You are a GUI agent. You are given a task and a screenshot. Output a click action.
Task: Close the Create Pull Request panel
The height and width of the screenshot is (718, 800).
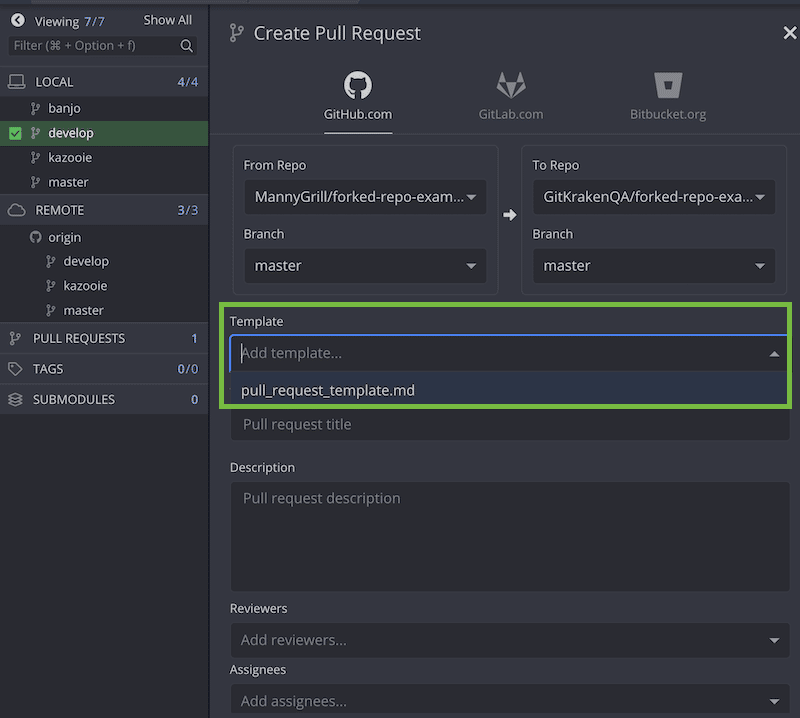pos(789,33)
